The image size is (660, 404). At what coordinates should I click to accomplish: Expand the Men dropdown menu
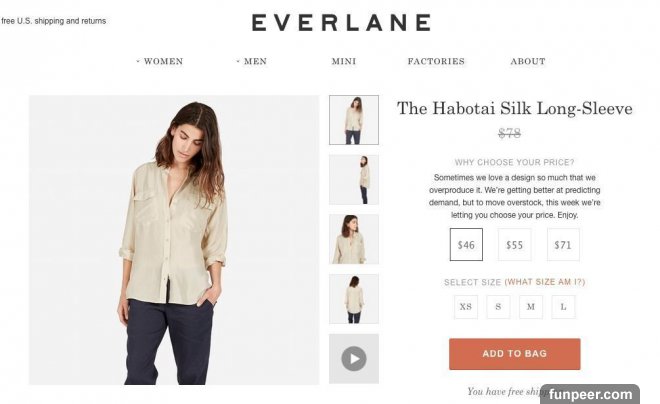click(x=251, y=61)
